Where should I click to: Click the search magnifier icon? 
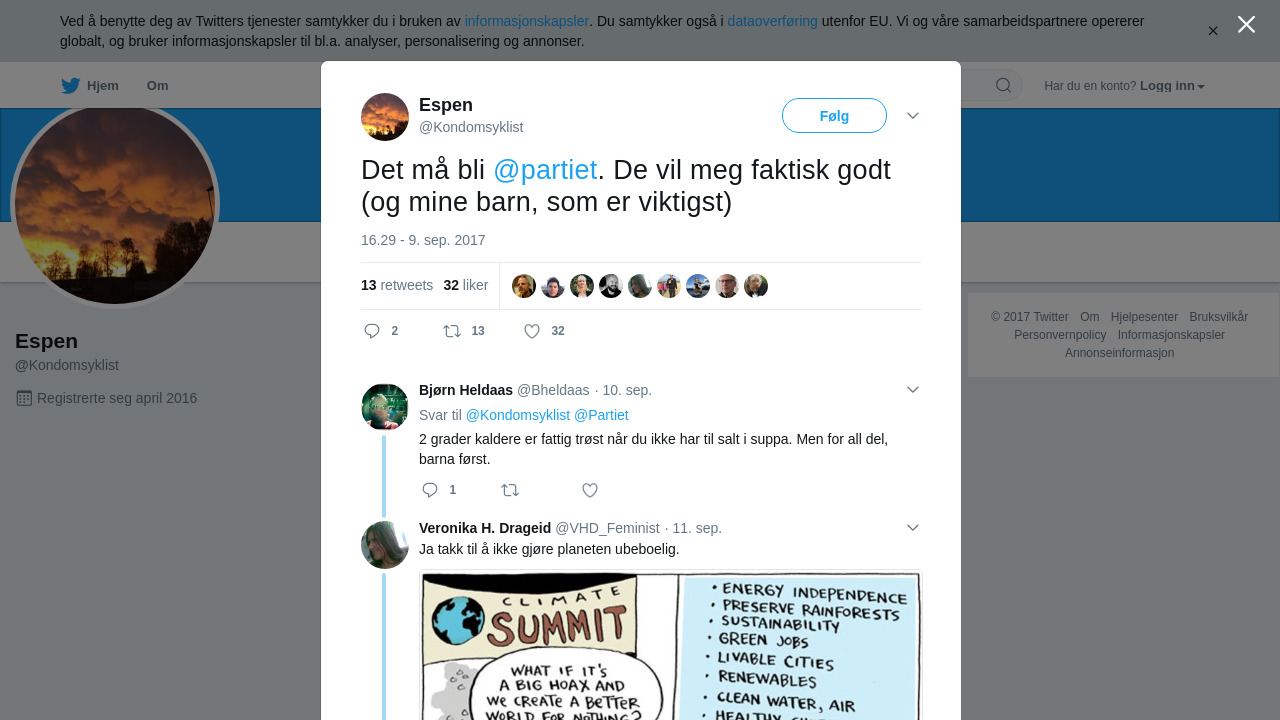[1003, 85]
